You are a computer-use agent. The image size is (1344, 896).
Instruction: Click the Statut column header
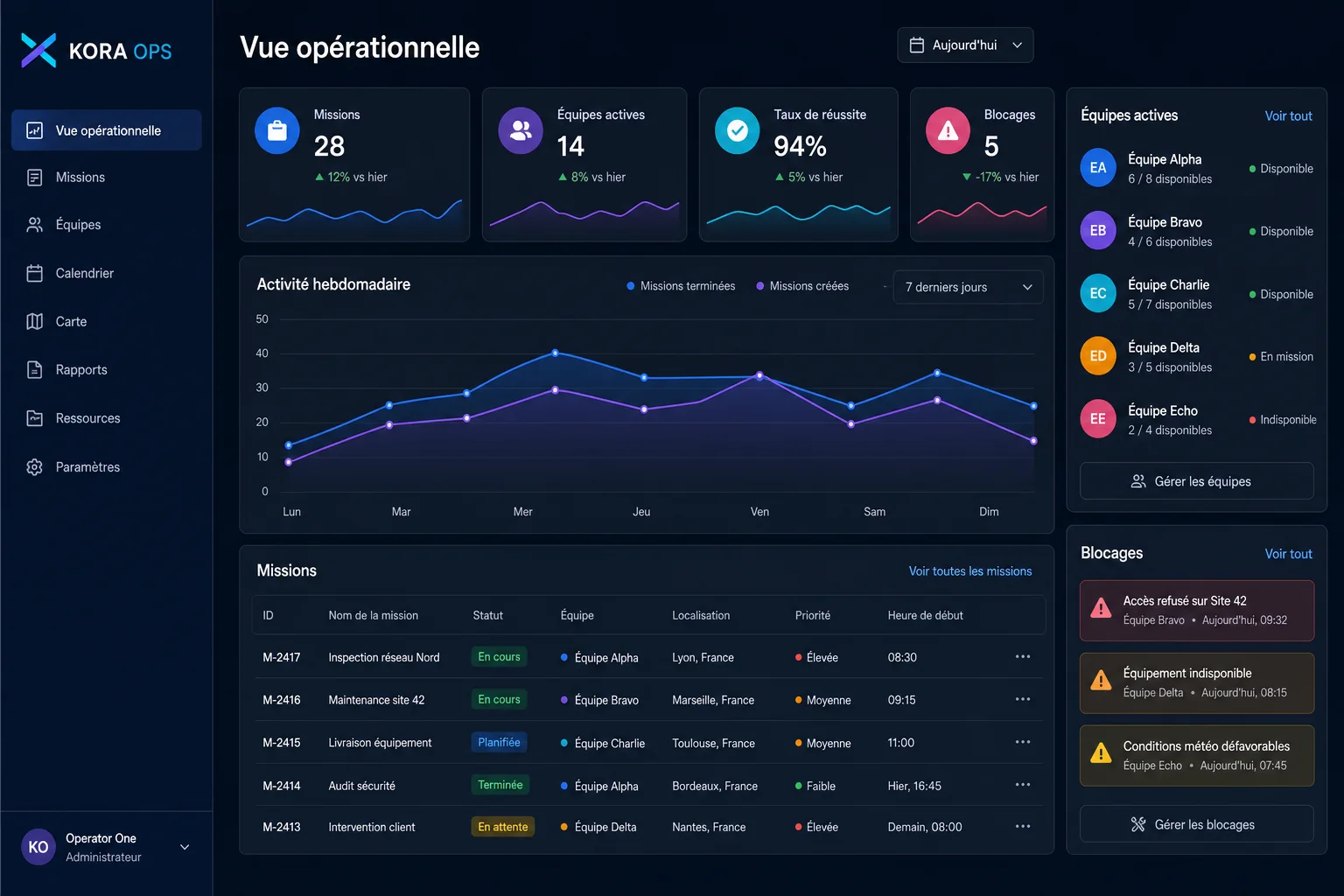pyautogui.click(x=487, y=615)
